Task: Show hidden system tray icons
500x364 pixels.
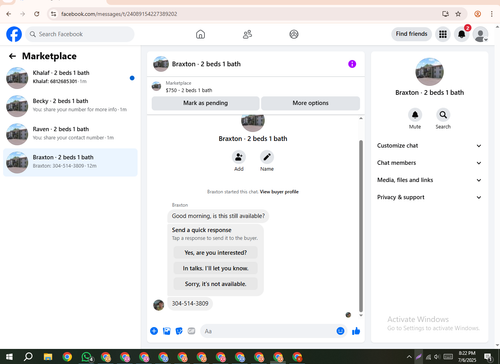Action: click(x=409, y=357)
